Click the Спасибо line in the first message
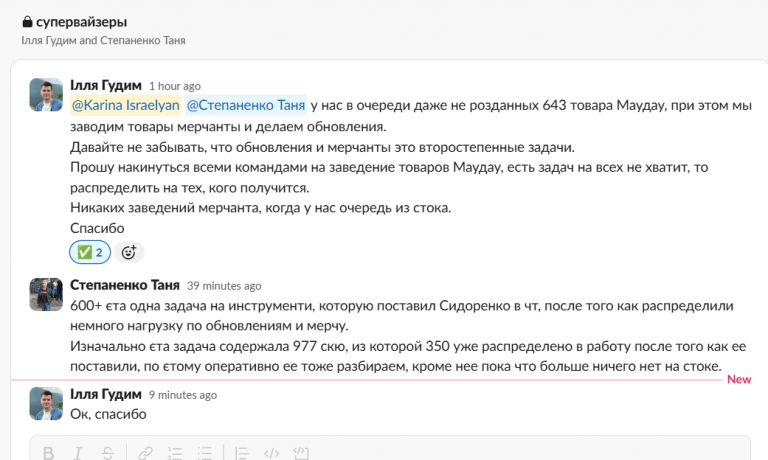 click(x=97, y=228)
